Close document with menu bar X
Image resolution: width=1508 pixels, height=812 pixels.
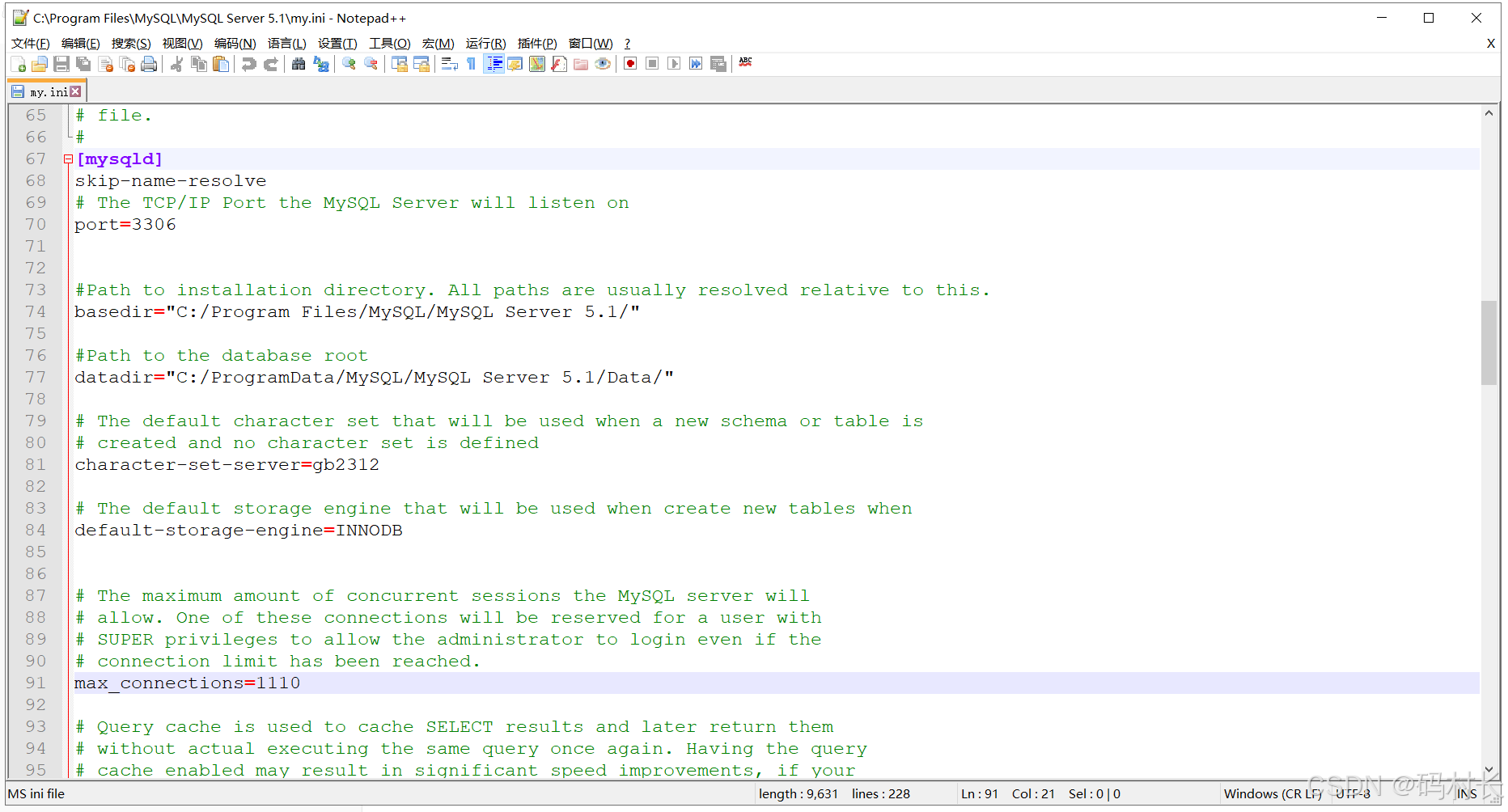coord(1491,44)
